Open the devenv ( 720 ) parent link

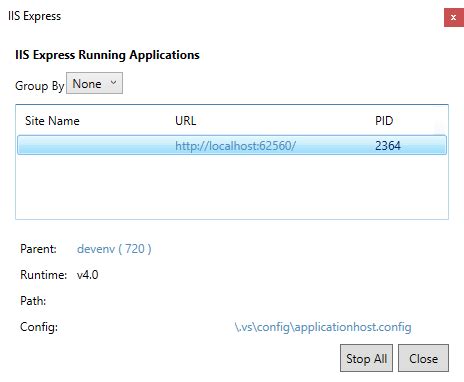point(114,249)
